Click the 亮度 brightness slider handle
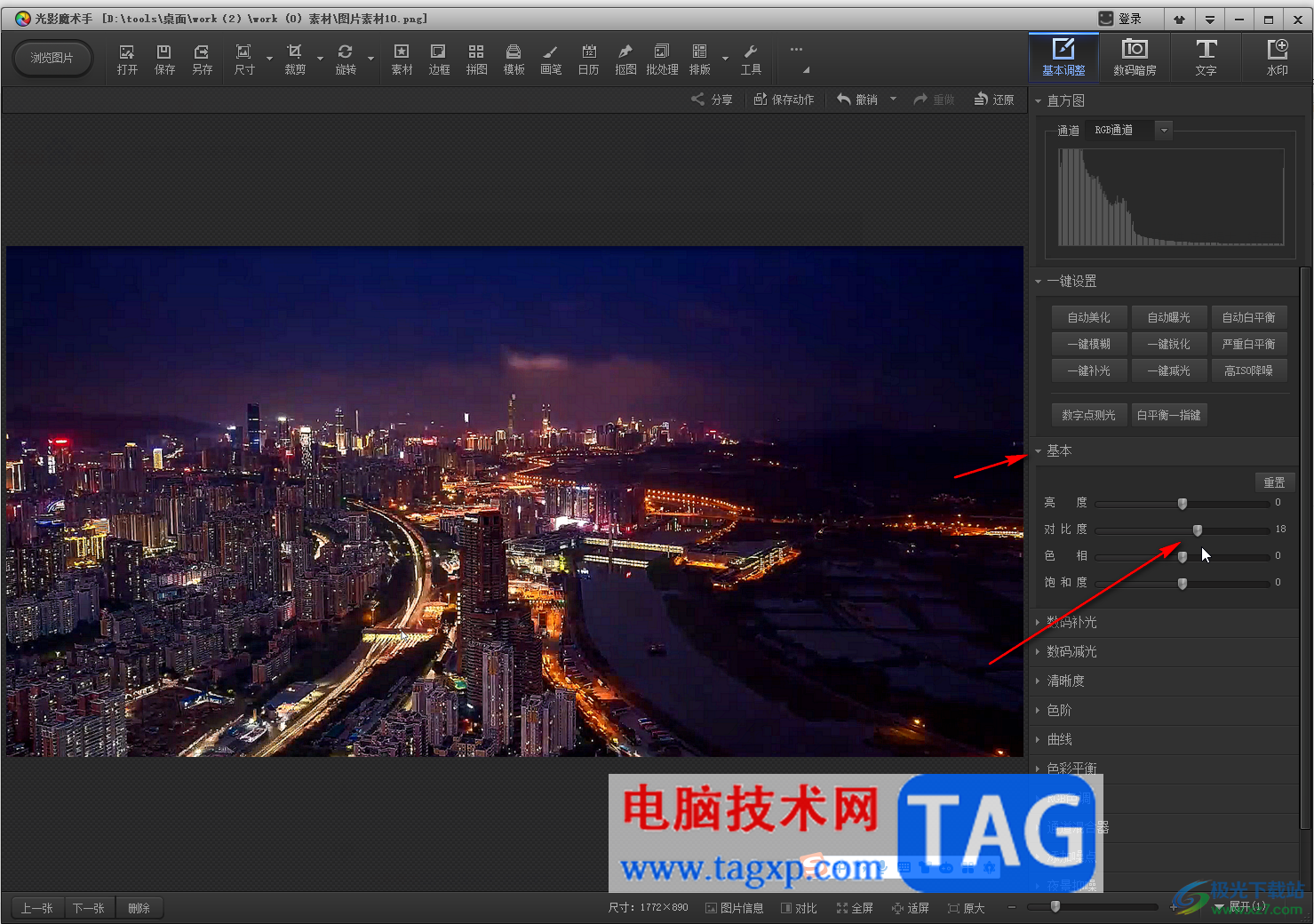 [x=1183, y=504]
